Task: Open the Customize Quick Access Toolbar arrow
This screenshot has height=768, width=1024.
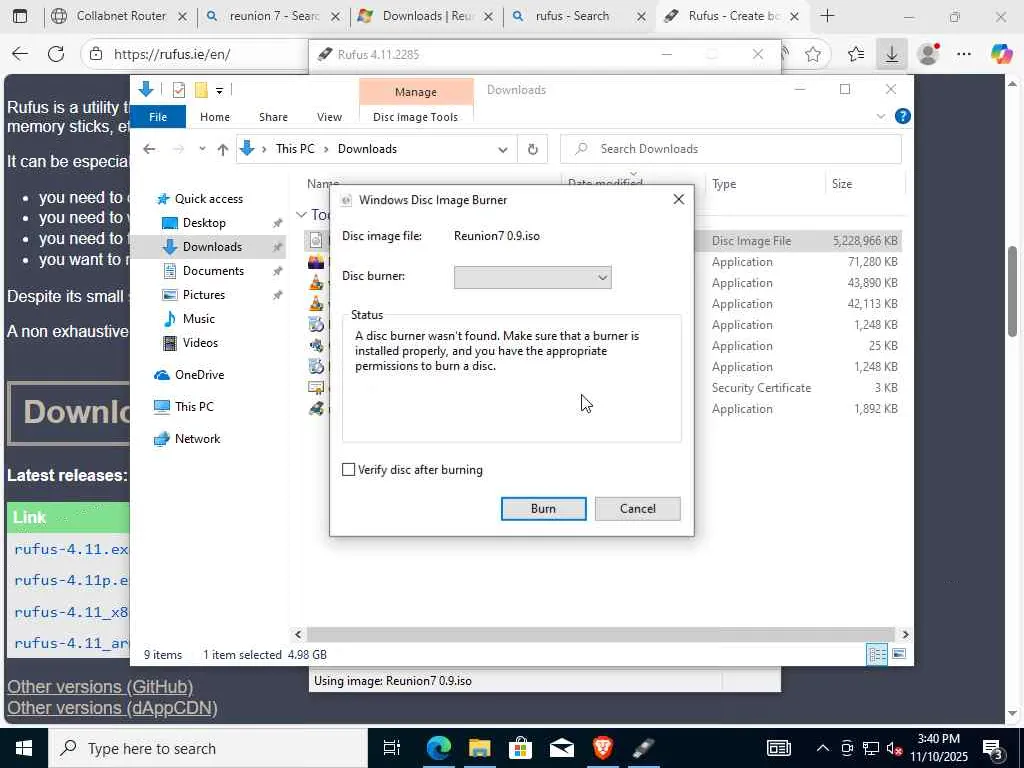Action: 219,91
